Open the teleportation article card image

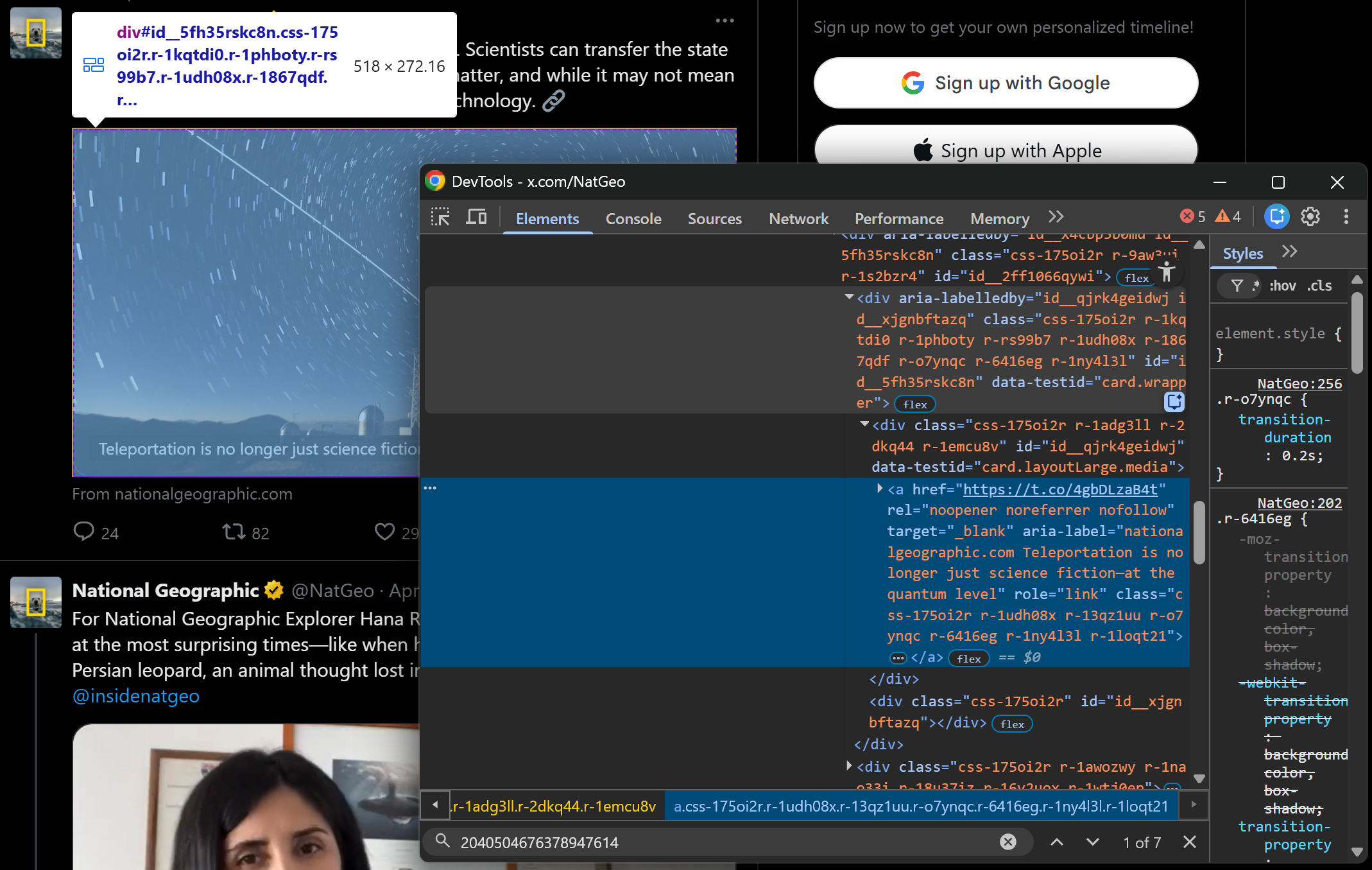point(246,303)
